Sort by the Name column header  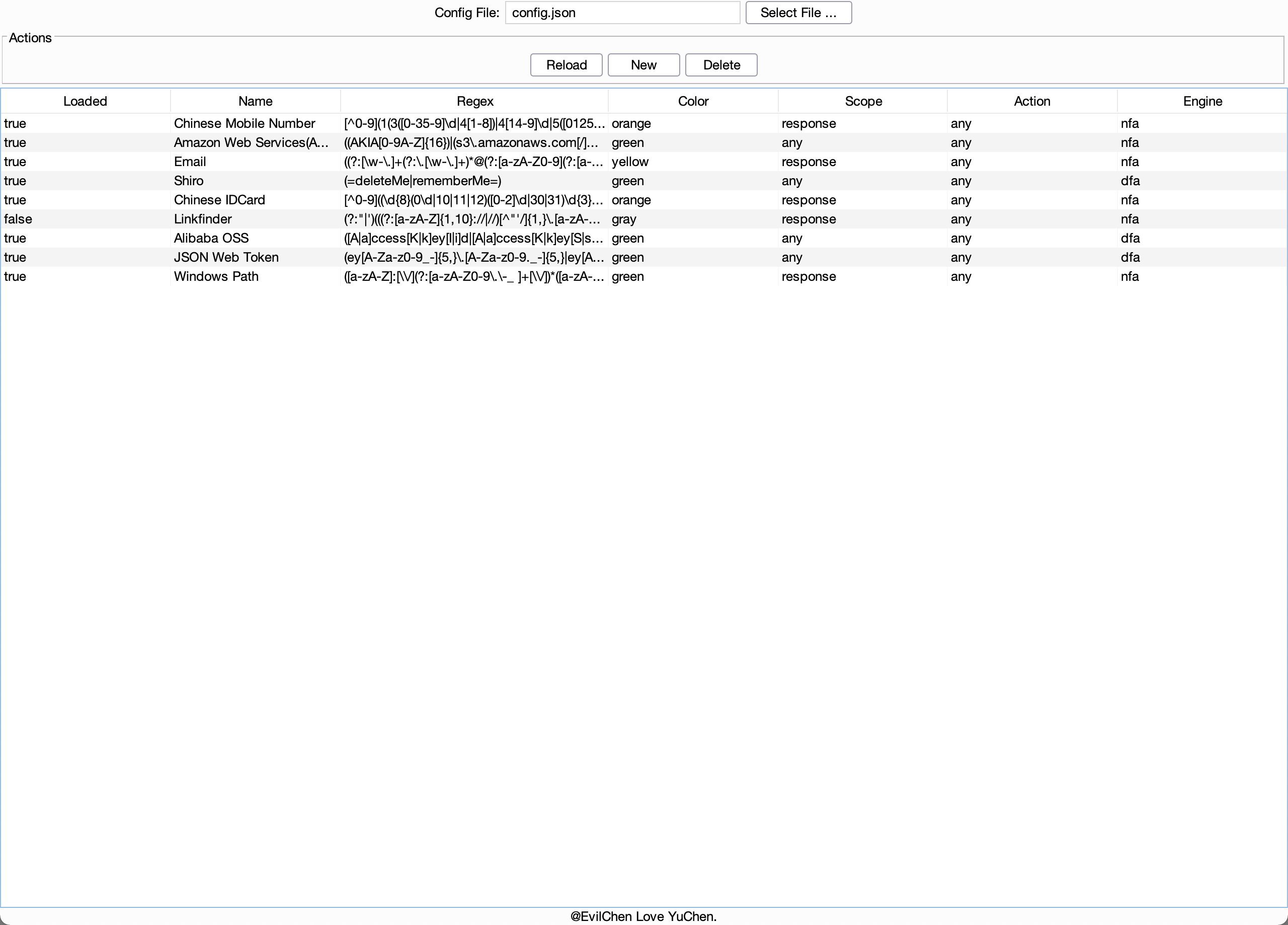click(x=255, y=101)
